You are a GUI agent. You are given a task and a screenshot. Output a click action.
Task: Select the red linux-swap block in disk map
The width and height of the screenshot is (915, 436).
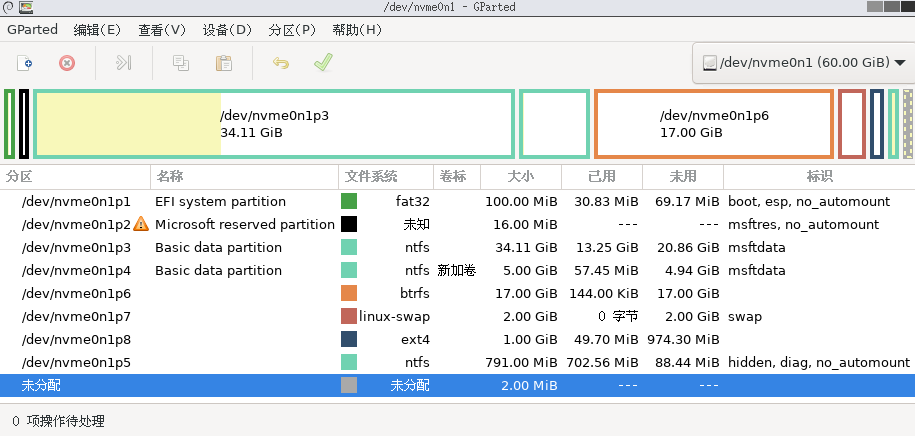852,124
